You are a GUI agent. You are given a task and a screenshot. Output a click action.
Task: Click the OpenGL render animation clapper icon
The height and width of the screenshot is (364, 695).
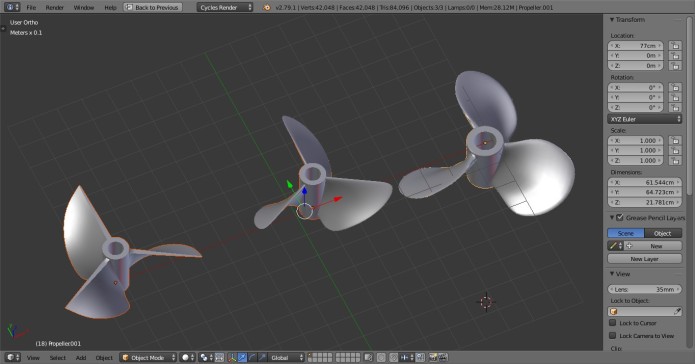[443, 357]
